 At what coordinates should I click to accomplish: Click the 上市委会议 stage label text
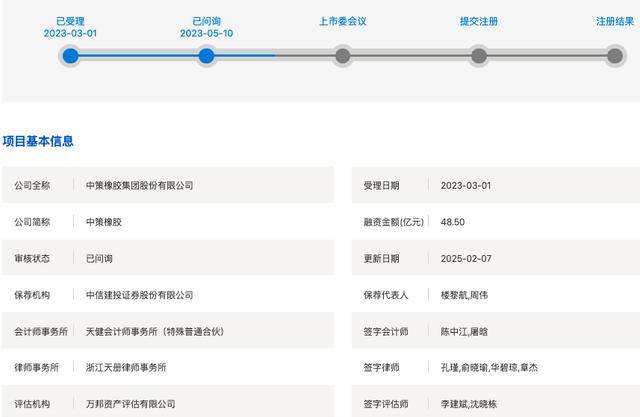coord(343,21)
